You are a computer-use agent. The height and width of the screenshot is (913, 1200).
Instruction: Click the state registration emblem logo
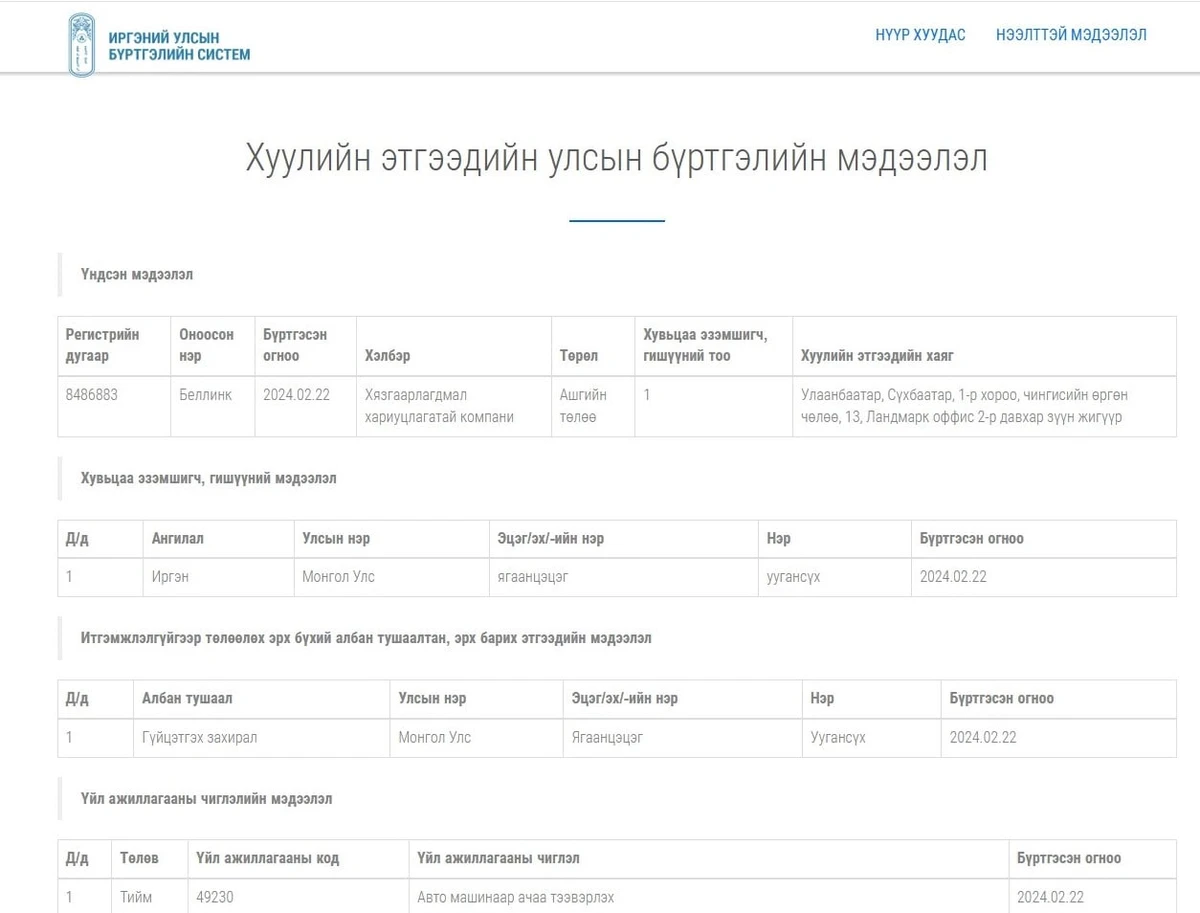tap(82, 45)
